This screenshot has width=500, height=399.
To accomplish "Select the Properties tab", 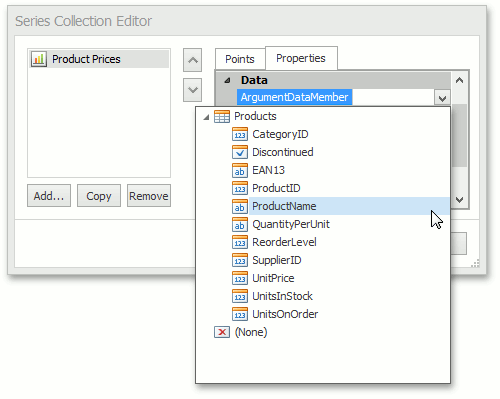I will click(x=301, y=58).
